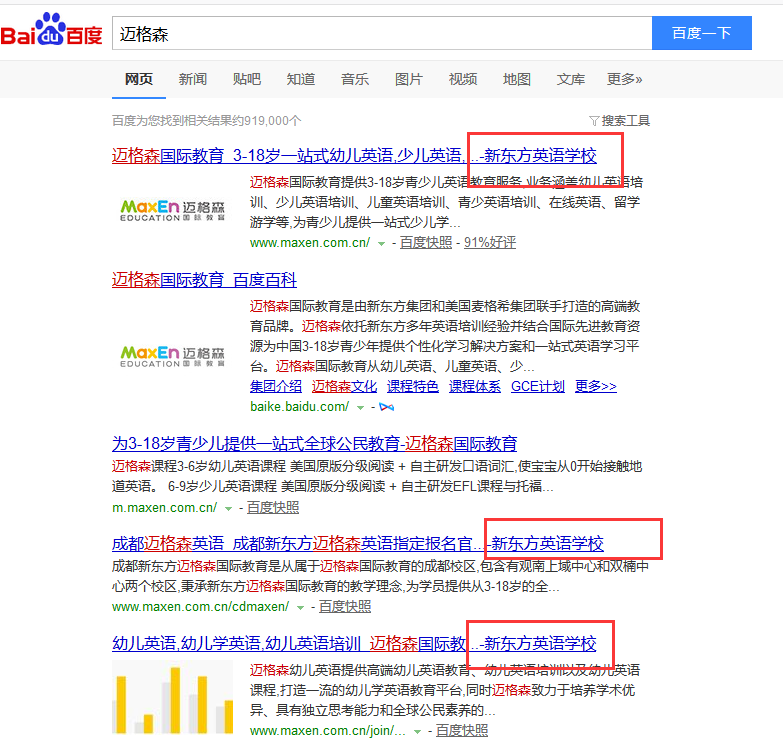Viewport: 783px width, 743px height.
Task: Open result 成都迈格森英语_成都新东方迈格森英语
Action: (358, 543)
